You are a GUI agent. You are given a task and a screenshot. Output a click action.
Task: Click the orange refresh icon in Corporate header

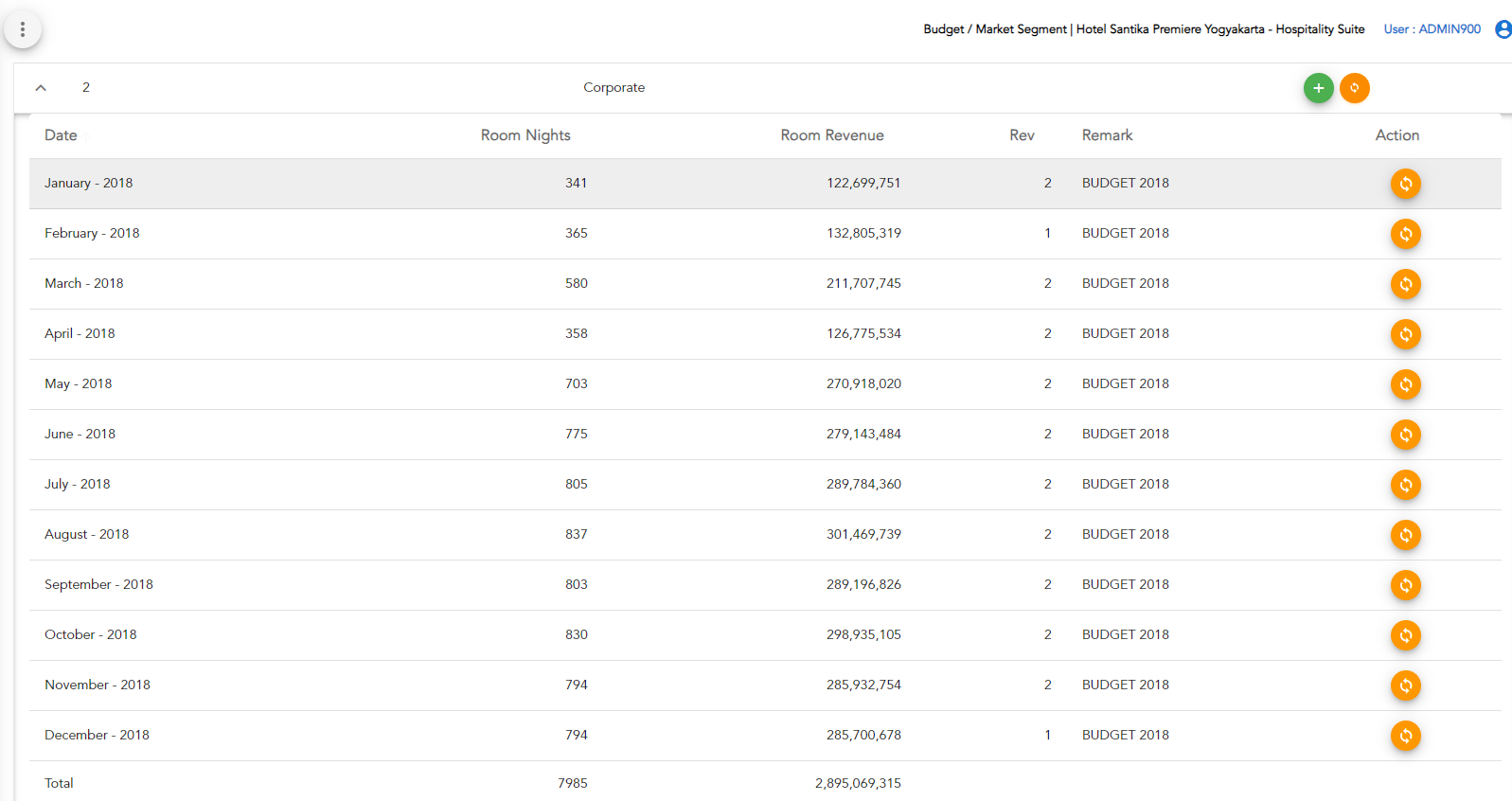(1355, 88)
